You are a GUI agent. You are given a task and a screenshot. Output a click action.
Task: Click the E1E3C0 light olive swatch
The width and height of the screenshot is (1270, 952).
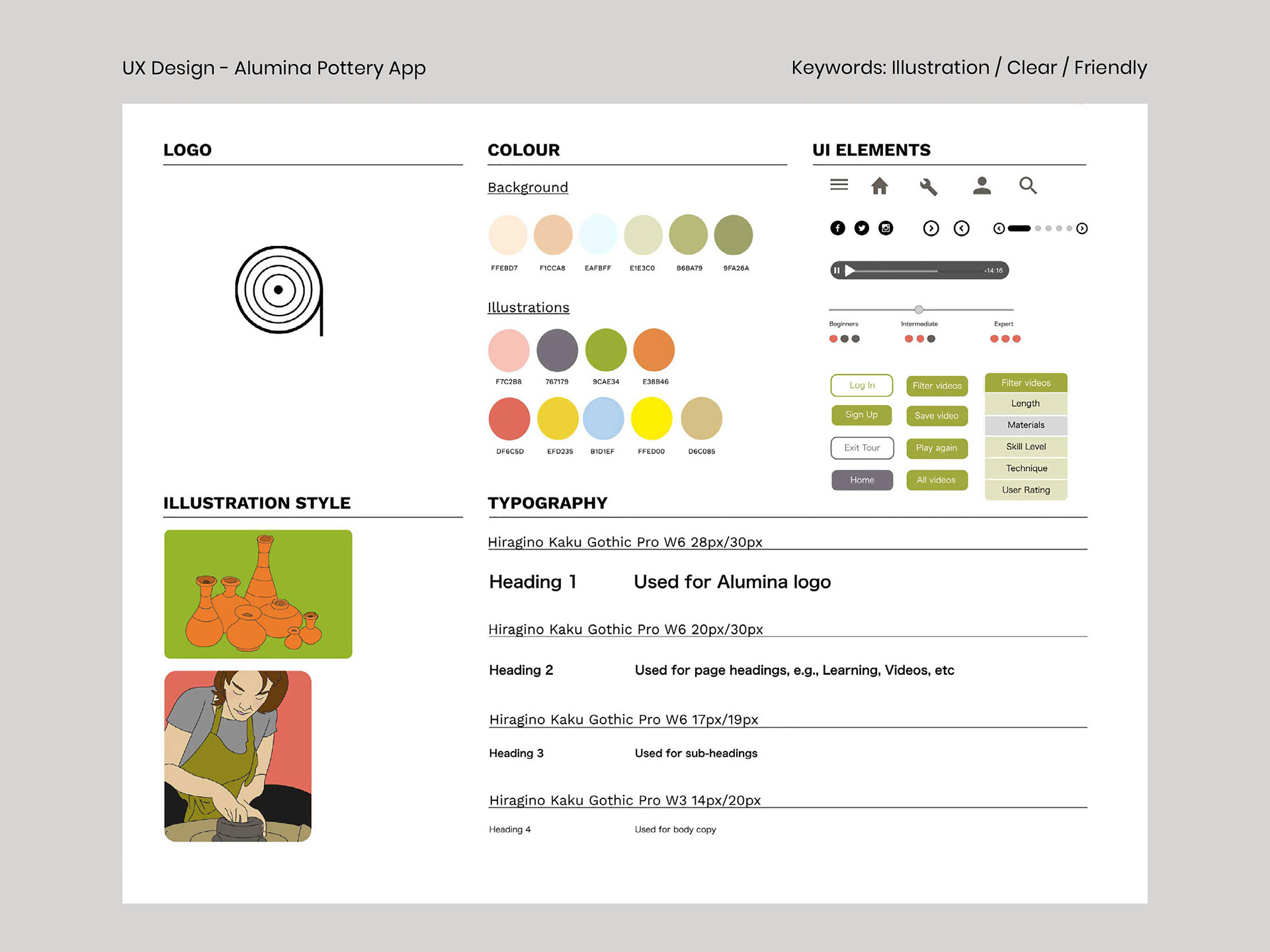coord(643,235)
